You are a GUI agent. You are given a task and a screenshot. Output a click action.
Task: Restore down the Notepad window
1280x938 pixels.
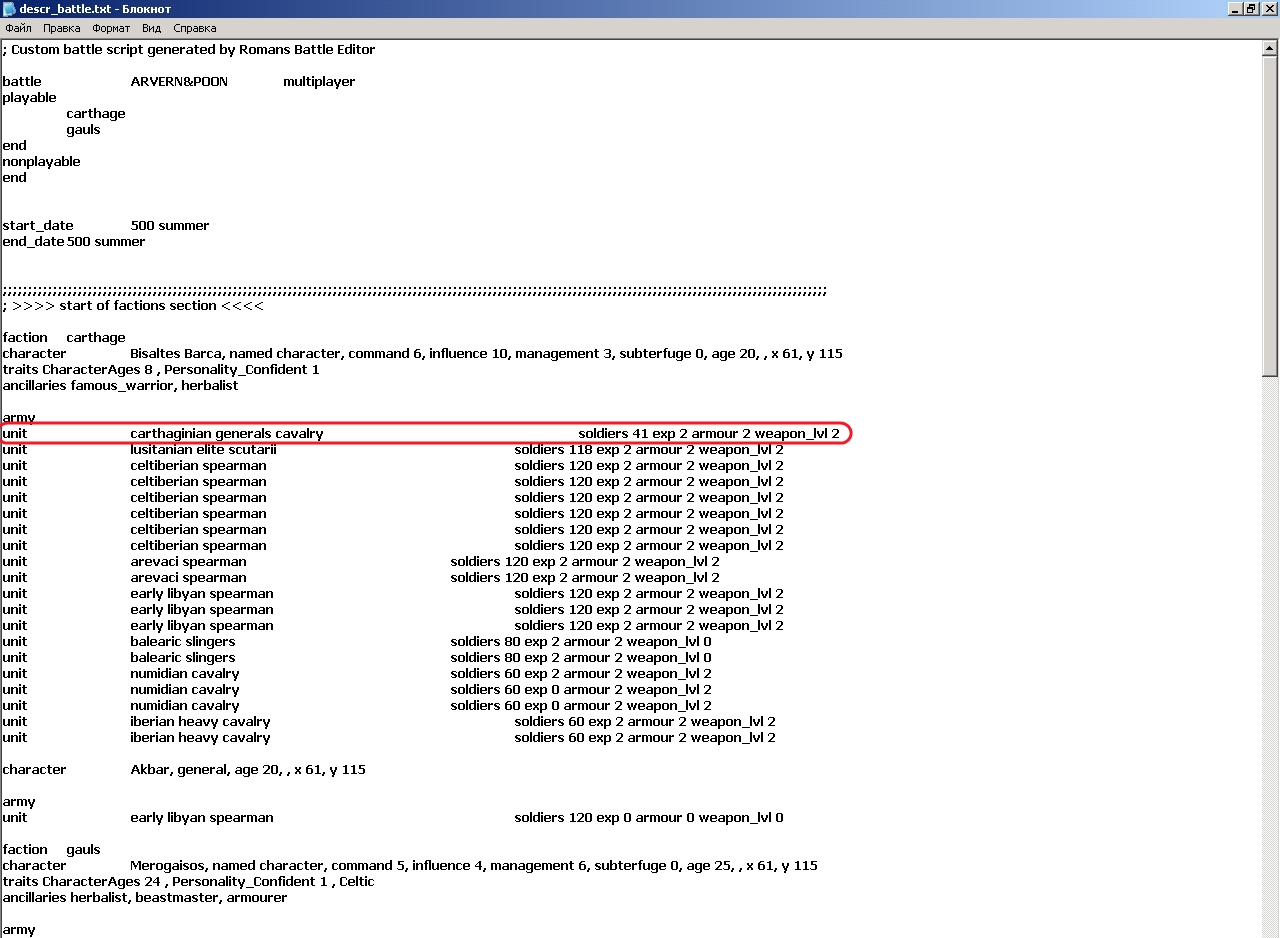(x=1251, y=9)
